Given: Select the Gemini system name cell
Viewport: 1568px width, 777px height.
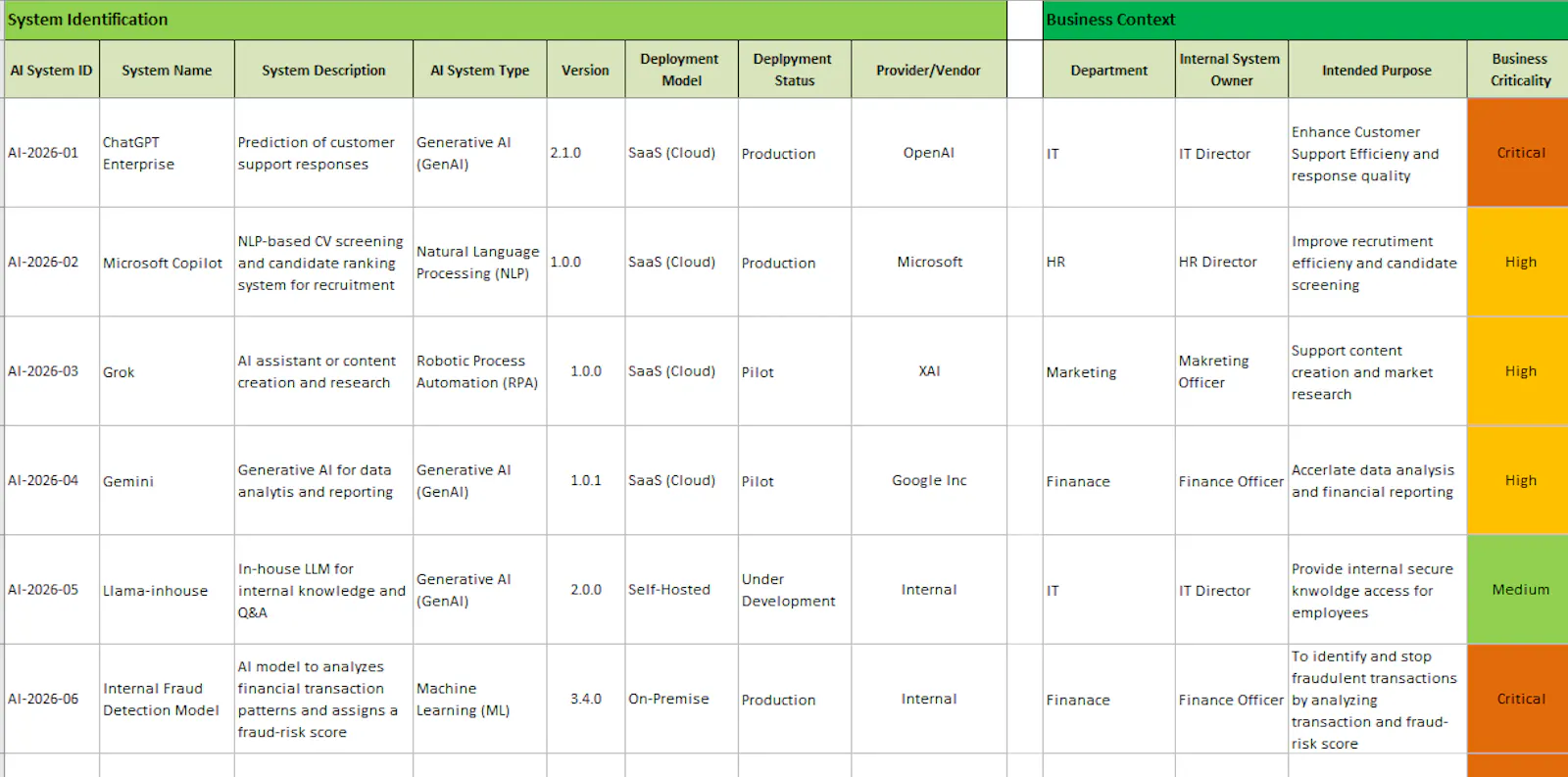Looking at the screenshot, I should [x=167, y=480].
